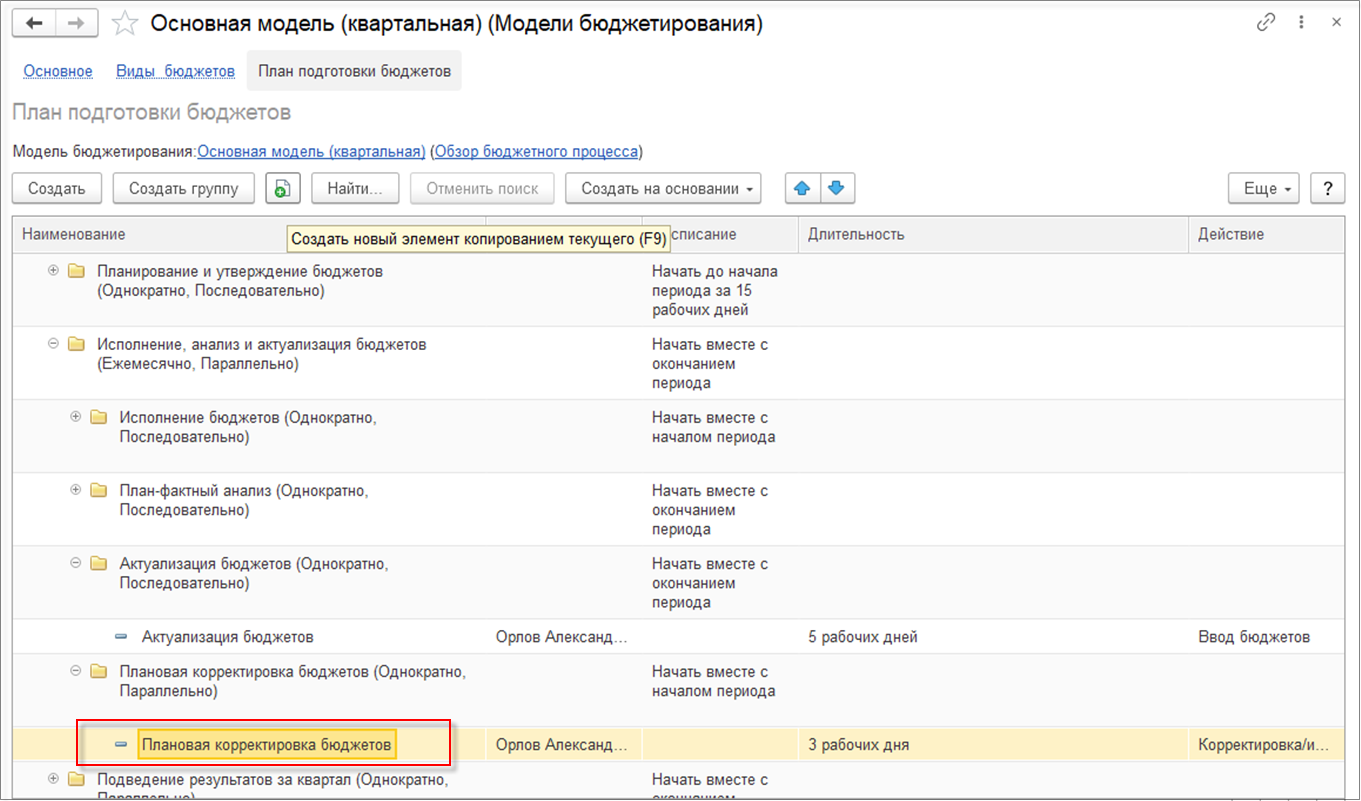The height and width of the screenshot is (801, 1361).
Task: Expand 'Планирование и утверждение бюджетов' group
Action: point(53,271)
